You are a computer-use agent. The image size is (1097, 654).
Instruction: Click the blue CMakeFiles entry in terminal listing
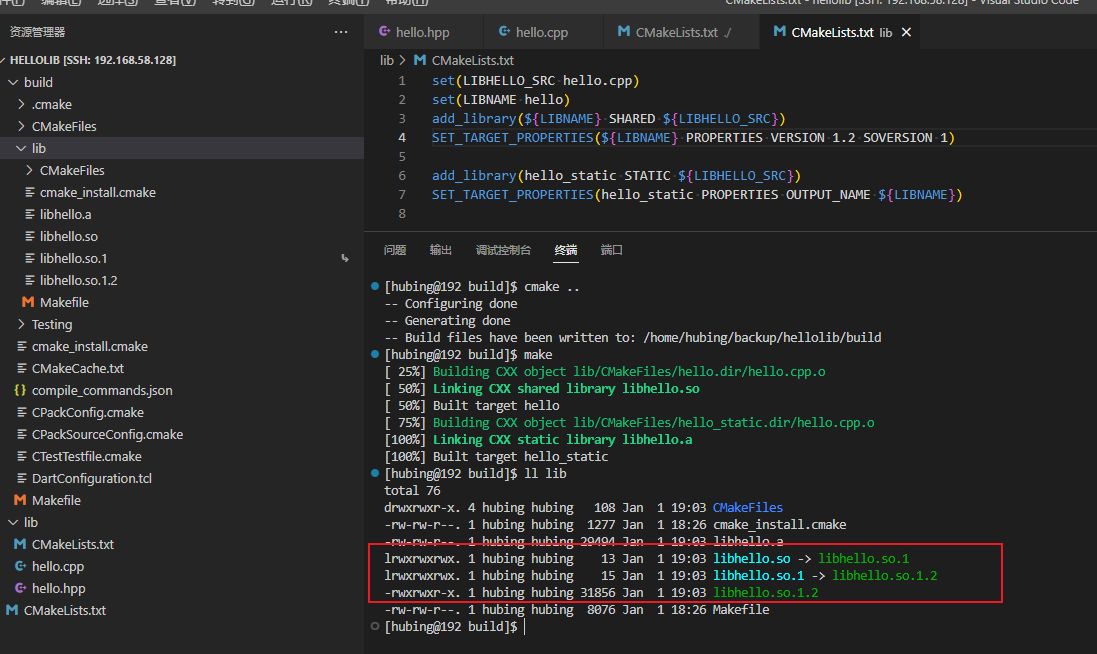[x=748, y=508]
